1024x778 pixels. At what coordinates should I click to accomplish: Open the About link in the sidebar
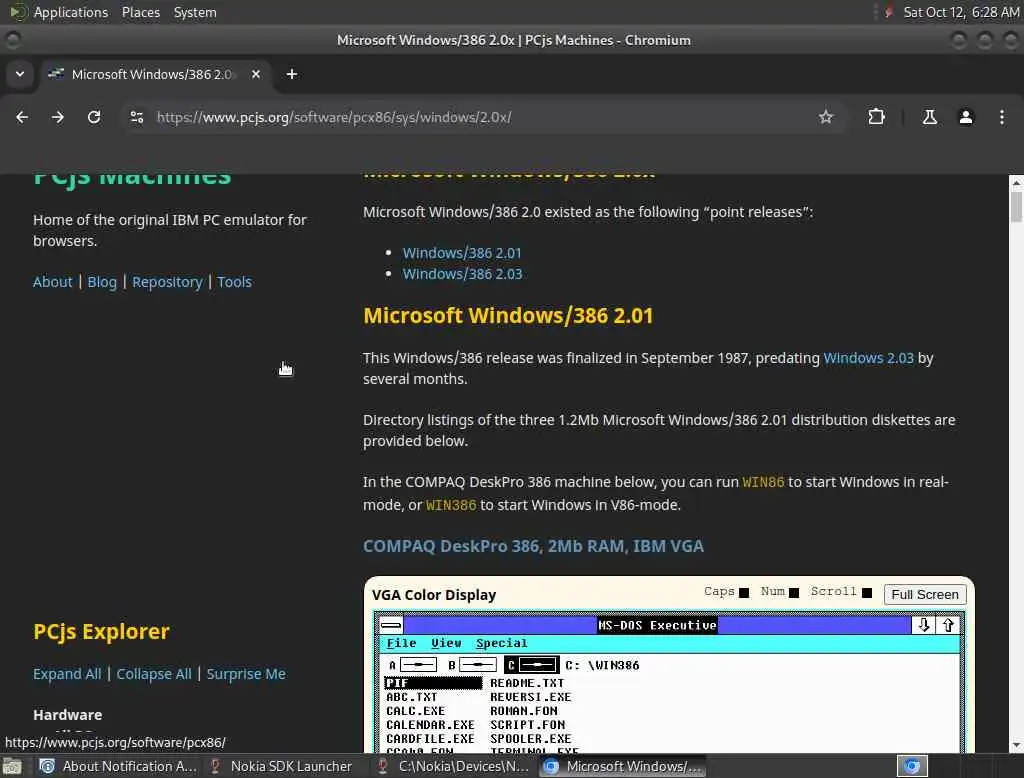click(52, 282)
